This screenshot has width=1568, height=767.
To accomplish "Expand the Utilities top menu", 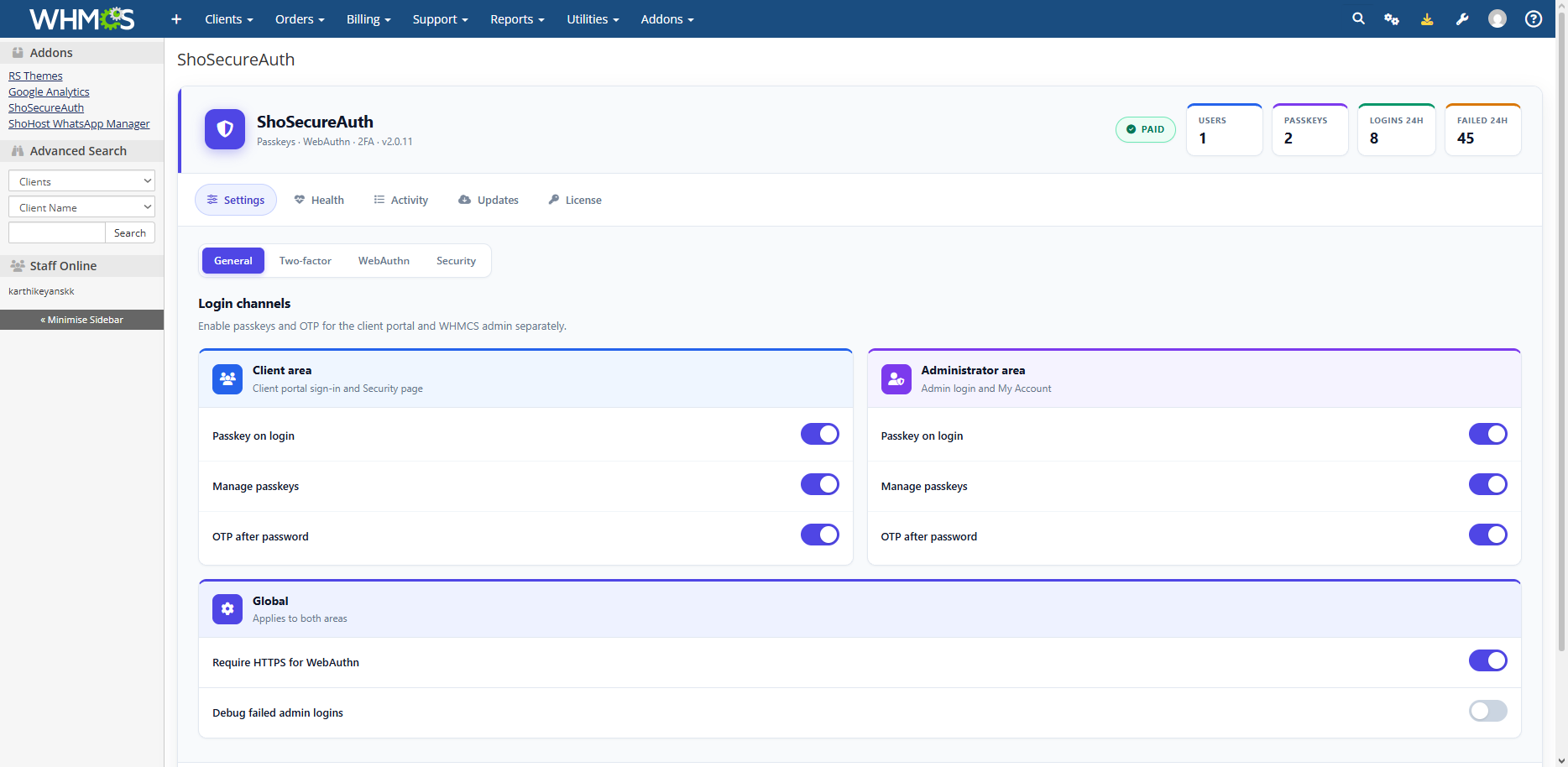I will click(593, 19).
